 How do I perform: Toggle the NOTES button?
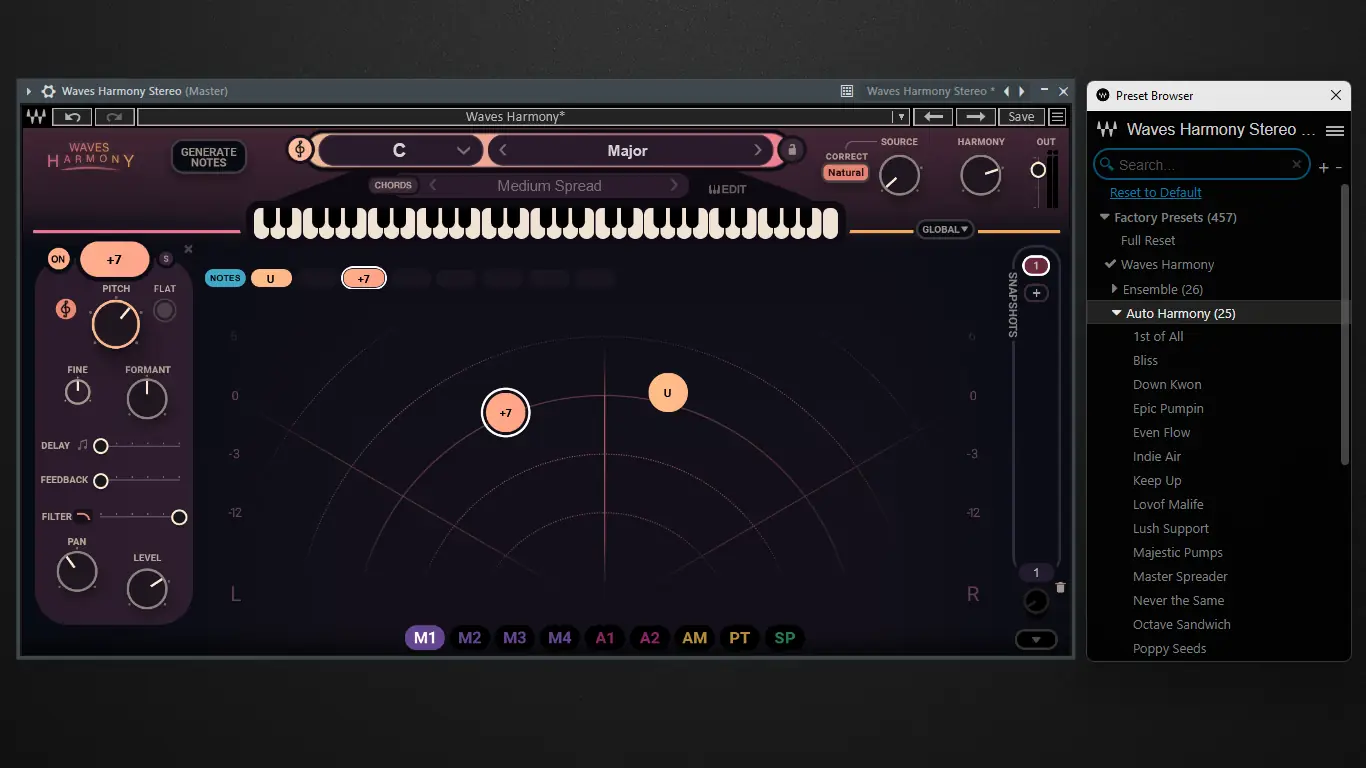[x=225, y=278]
